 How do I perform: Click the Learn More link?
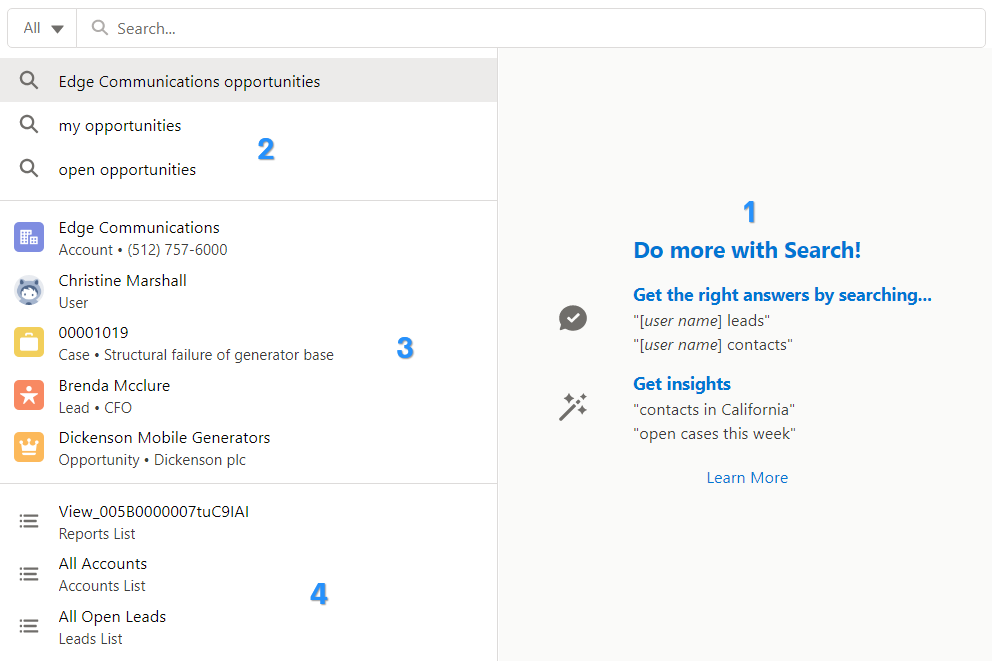[x=747, y=478]
